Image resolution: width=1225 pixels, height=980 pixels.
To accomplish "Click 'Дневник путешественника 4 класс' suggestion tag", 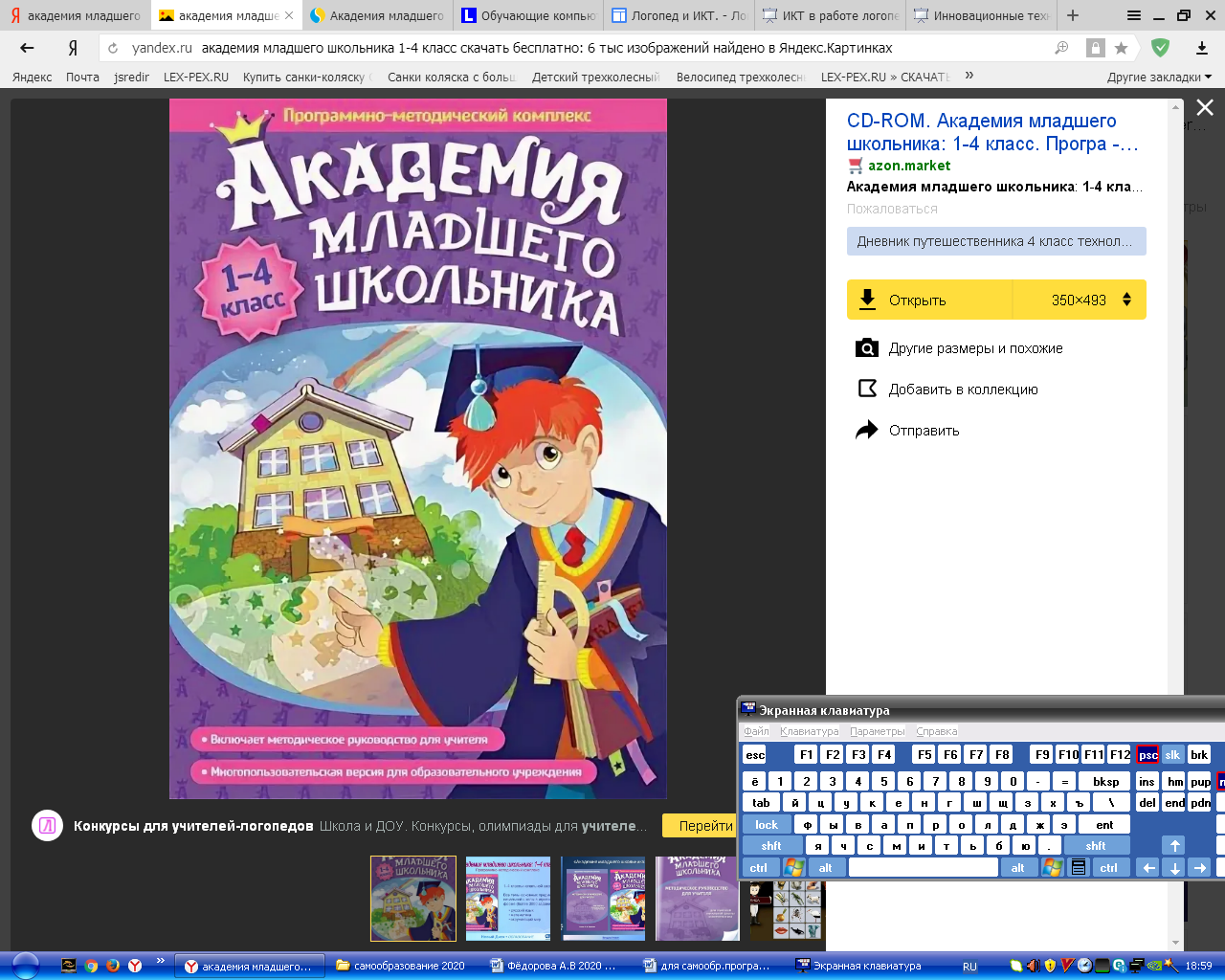I will (x=996, y=241).
